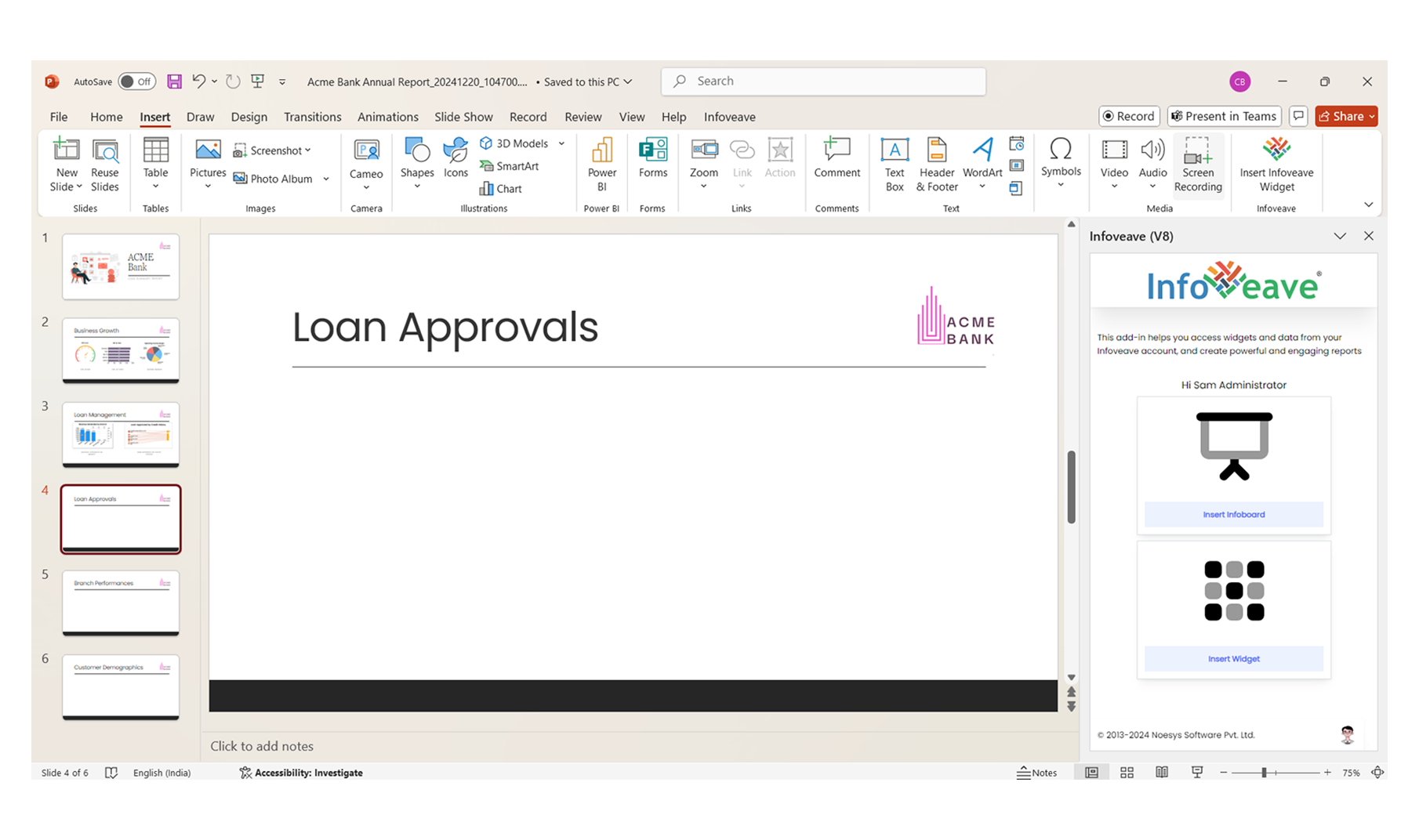Insert a Chart from Illustrations group
Image resolution: width=1419 pixels, height=840 pixels.
(500, 189)
